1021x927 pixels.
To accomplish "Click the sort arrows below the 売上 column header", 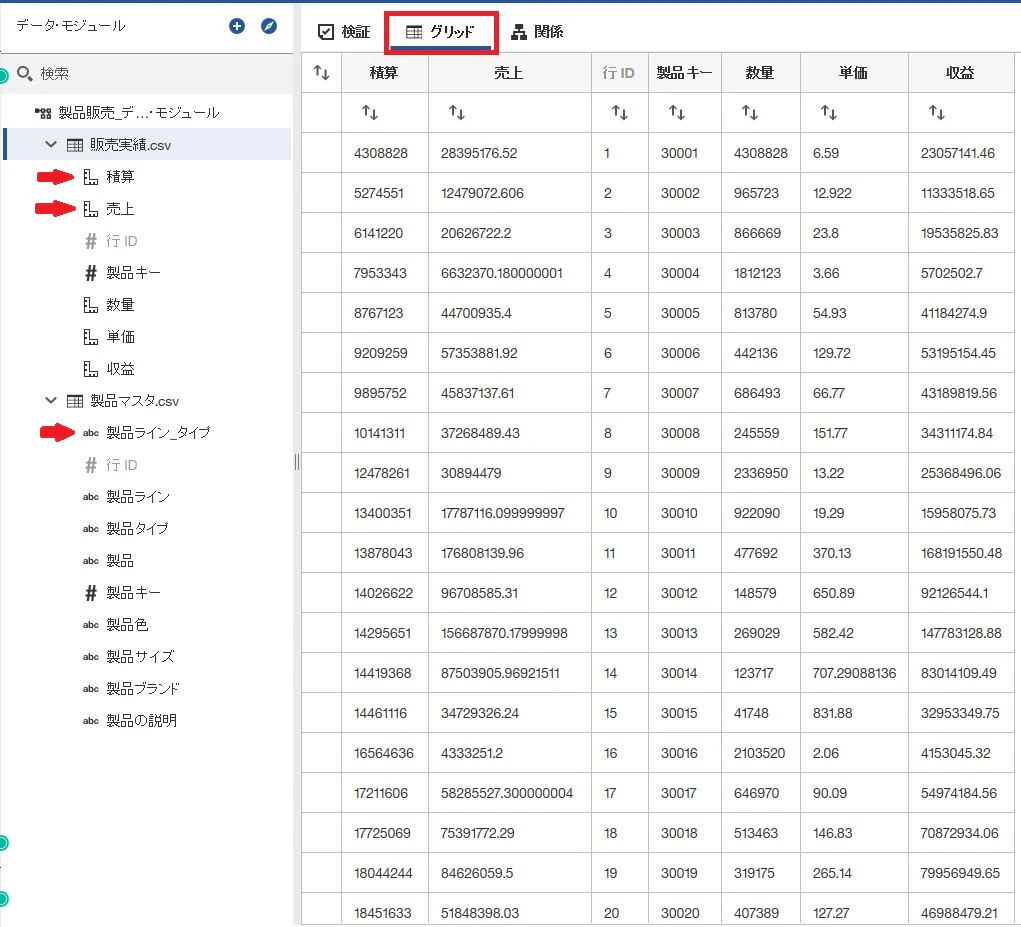I will (457, 113).
